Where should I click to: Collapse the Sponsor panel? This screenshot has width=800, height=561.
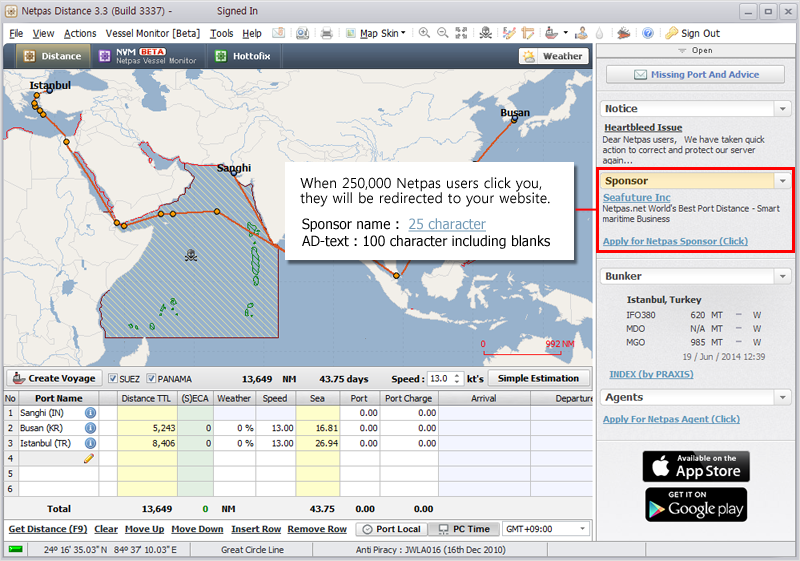click(x=783, y=181)
